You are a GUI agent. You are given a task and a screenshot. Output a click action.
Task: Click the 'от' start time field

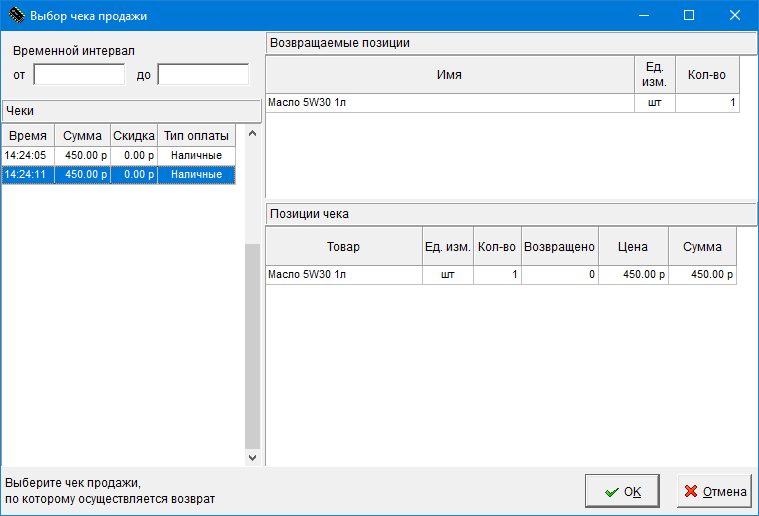pos(79,75)
